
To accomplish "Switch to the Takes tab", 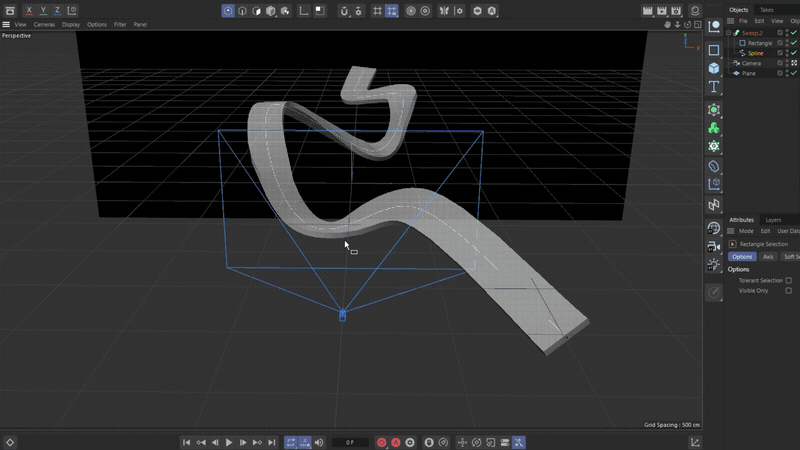I will tap(766, 10).
